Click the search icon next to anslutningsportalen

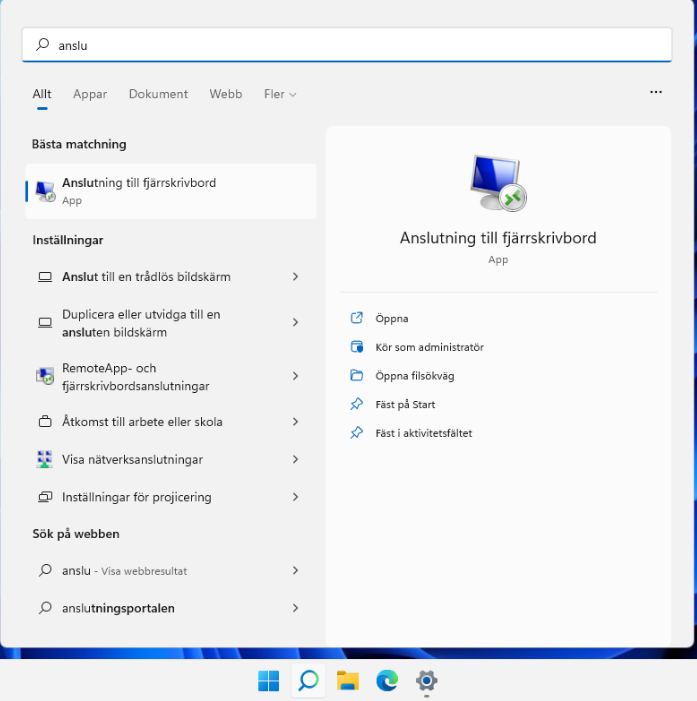point(45,608)
